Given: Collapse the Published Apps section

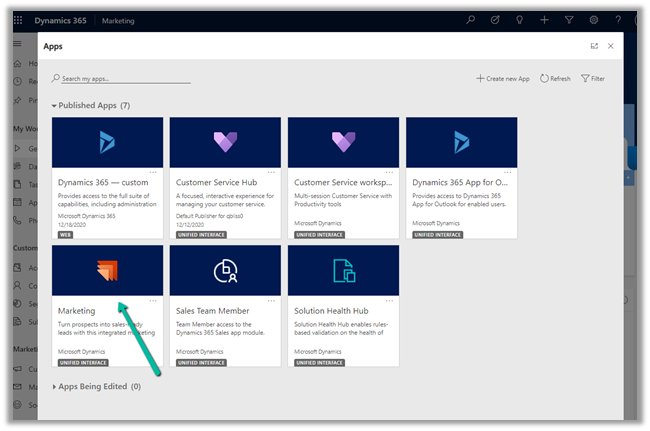Looking at the screenshot, I should point(54,105).
